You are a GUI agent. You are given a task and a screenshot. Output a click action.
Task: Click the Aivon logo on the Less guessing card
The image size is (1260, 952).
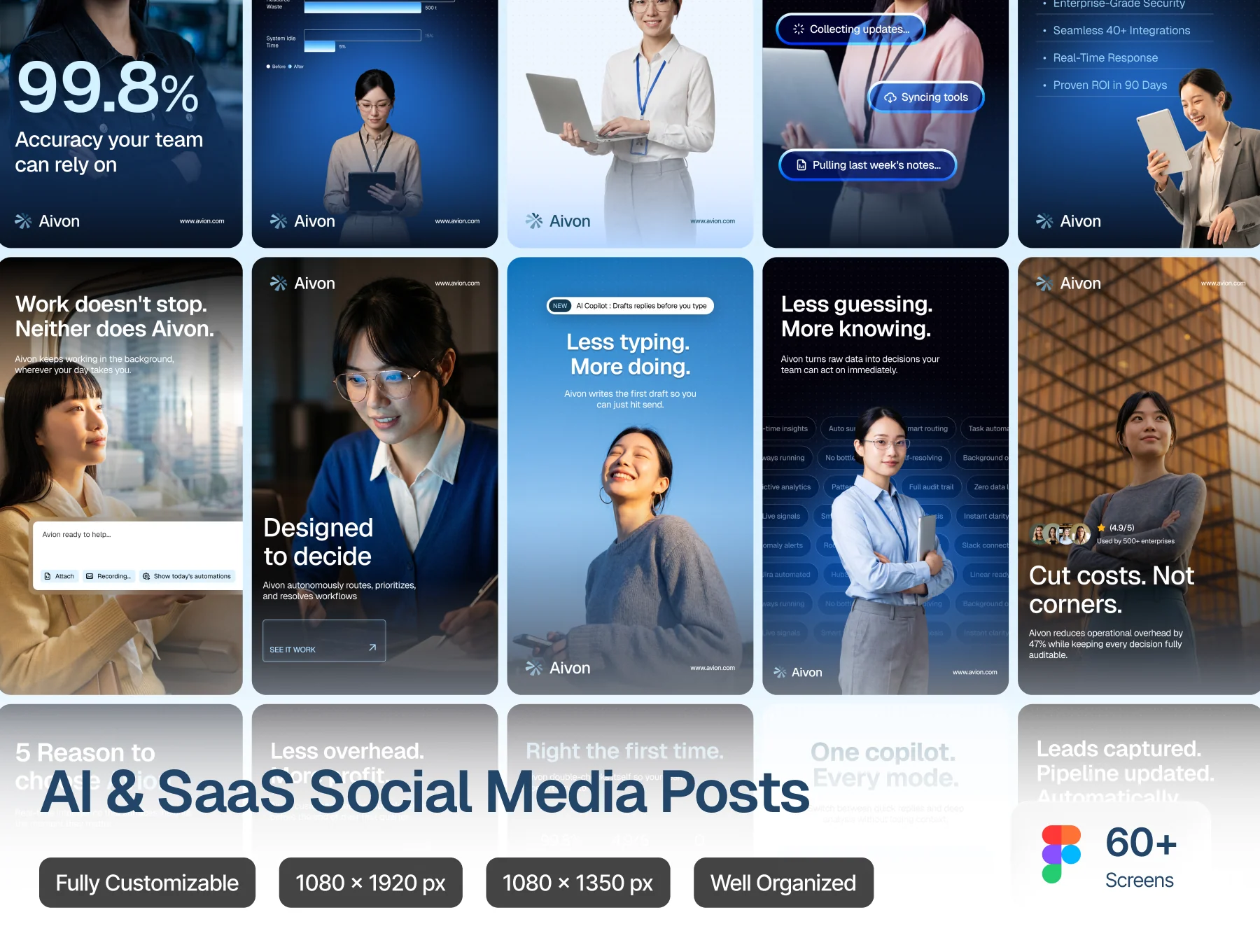point(798,673)
